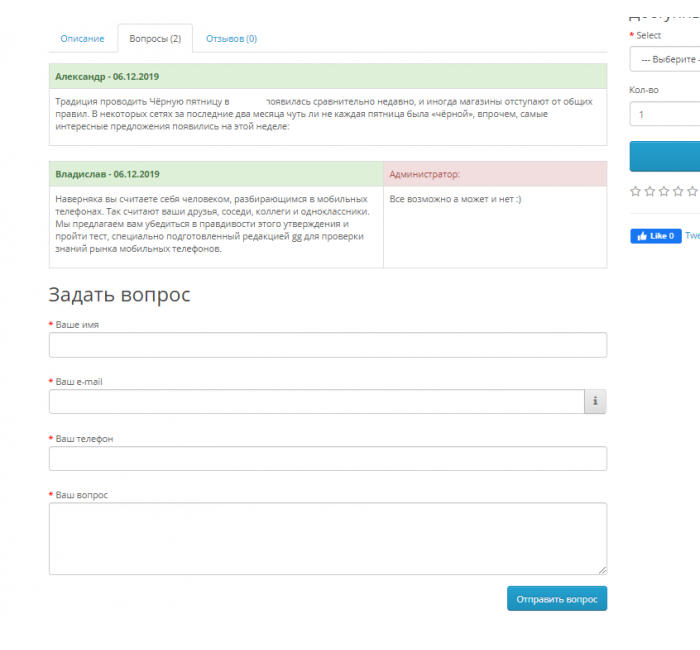Click the e-mail info icon button
Viewport: 700px width, 650px height.
click(595, 401)
